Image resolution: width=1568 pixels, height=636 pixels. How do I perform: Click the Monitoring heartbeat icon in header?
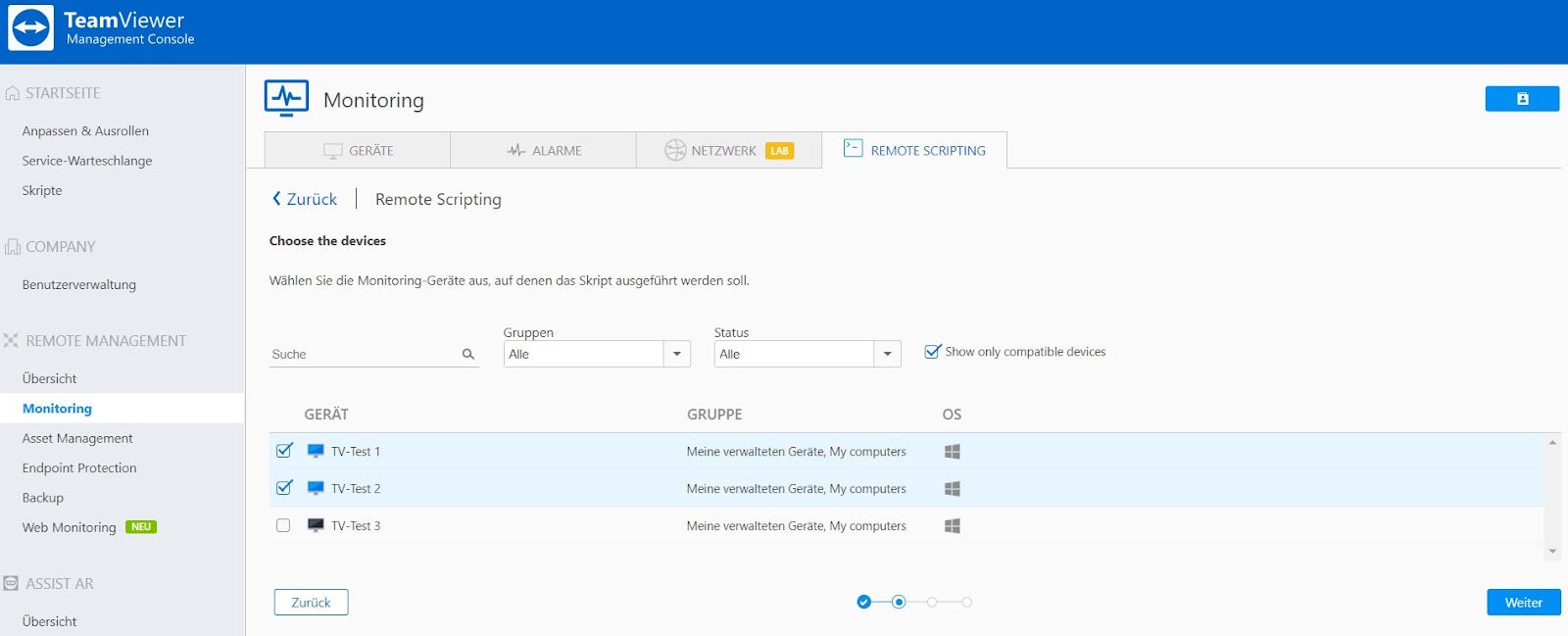(x=286, y=98)
